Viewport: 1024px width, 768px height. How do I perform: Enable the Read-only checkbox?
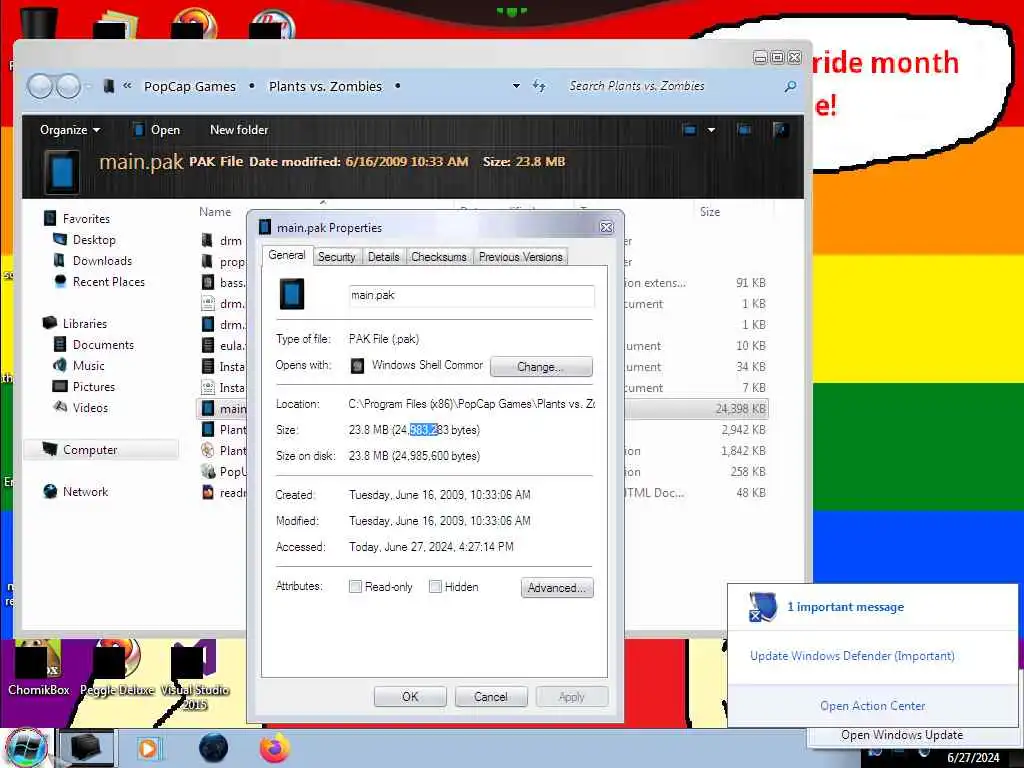point(355,586)
